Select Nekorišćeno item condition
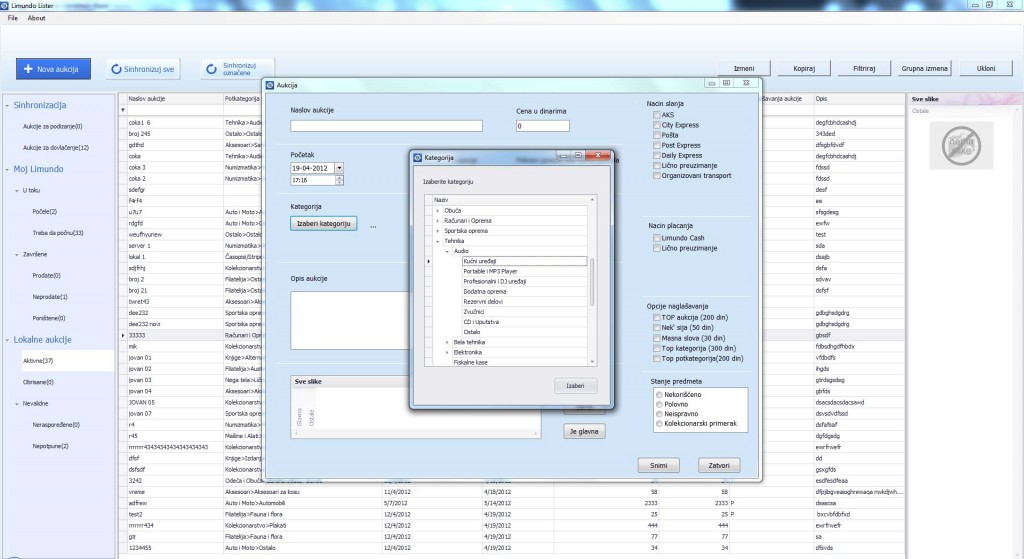This screenshot has width=1024, height=559. pyautogui.click(x=659, y=395)
